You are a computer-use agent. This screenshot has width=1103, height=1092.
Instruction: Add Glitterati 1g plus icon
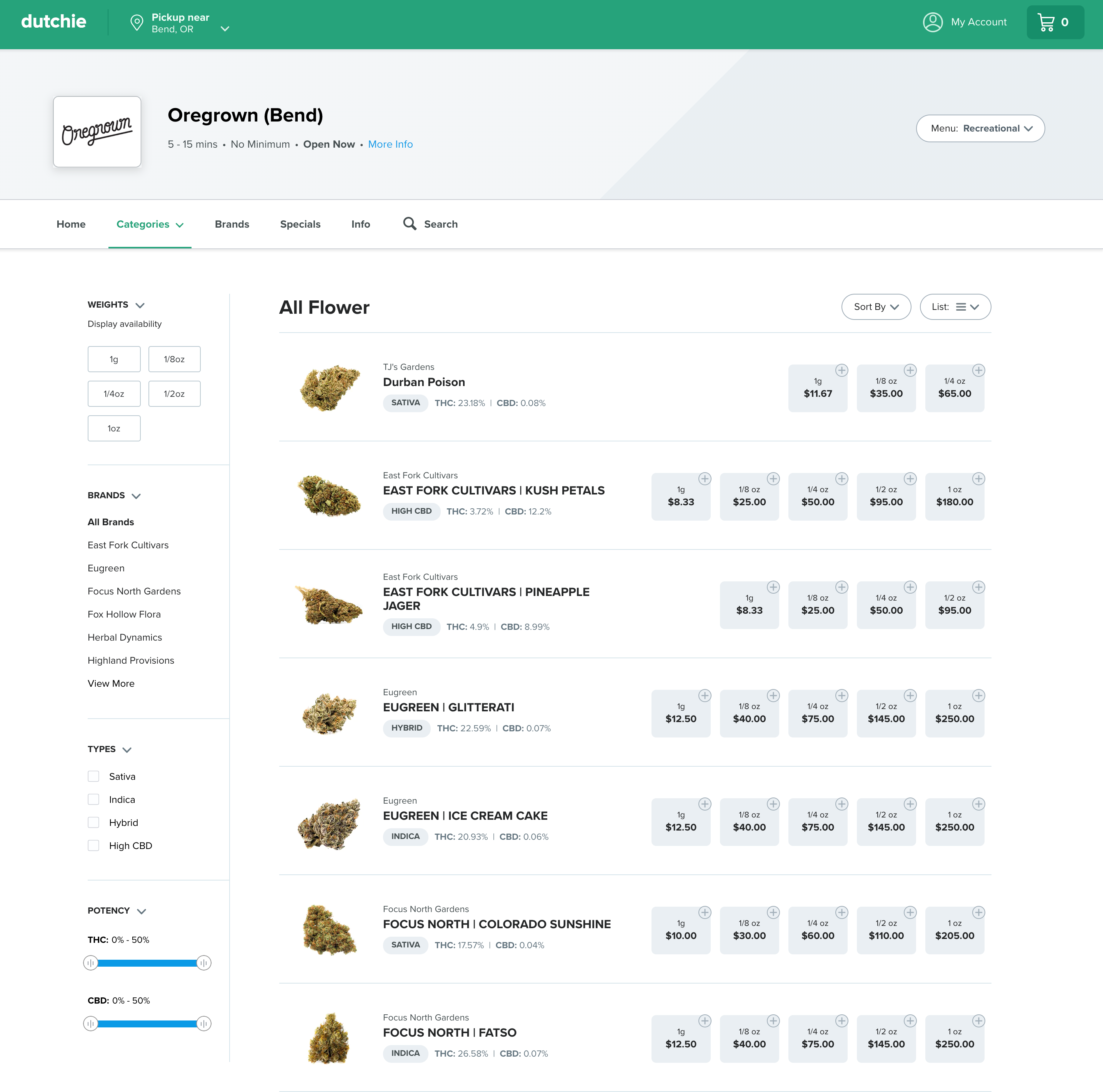click(705, 695)
